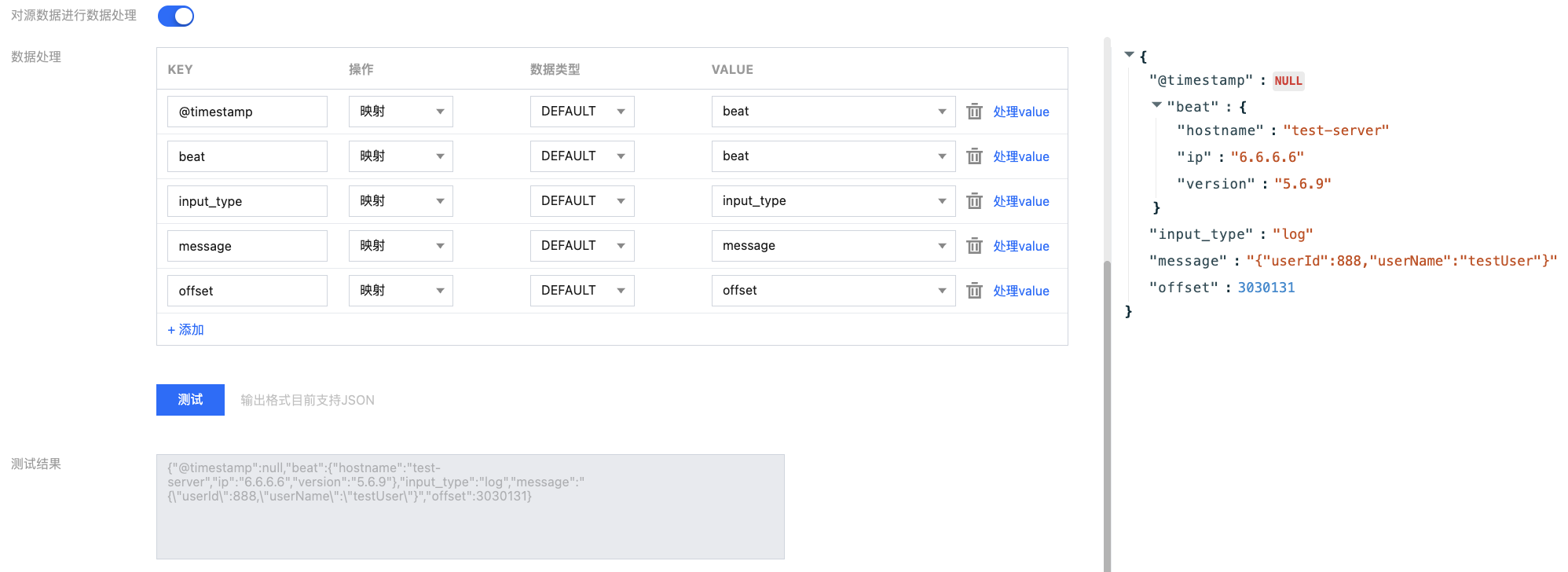The width and height of the screenshot is (1568, 572).
Task: Open data type dropdown for beat row
Action: pyautogui.click(x=582, y=156)
